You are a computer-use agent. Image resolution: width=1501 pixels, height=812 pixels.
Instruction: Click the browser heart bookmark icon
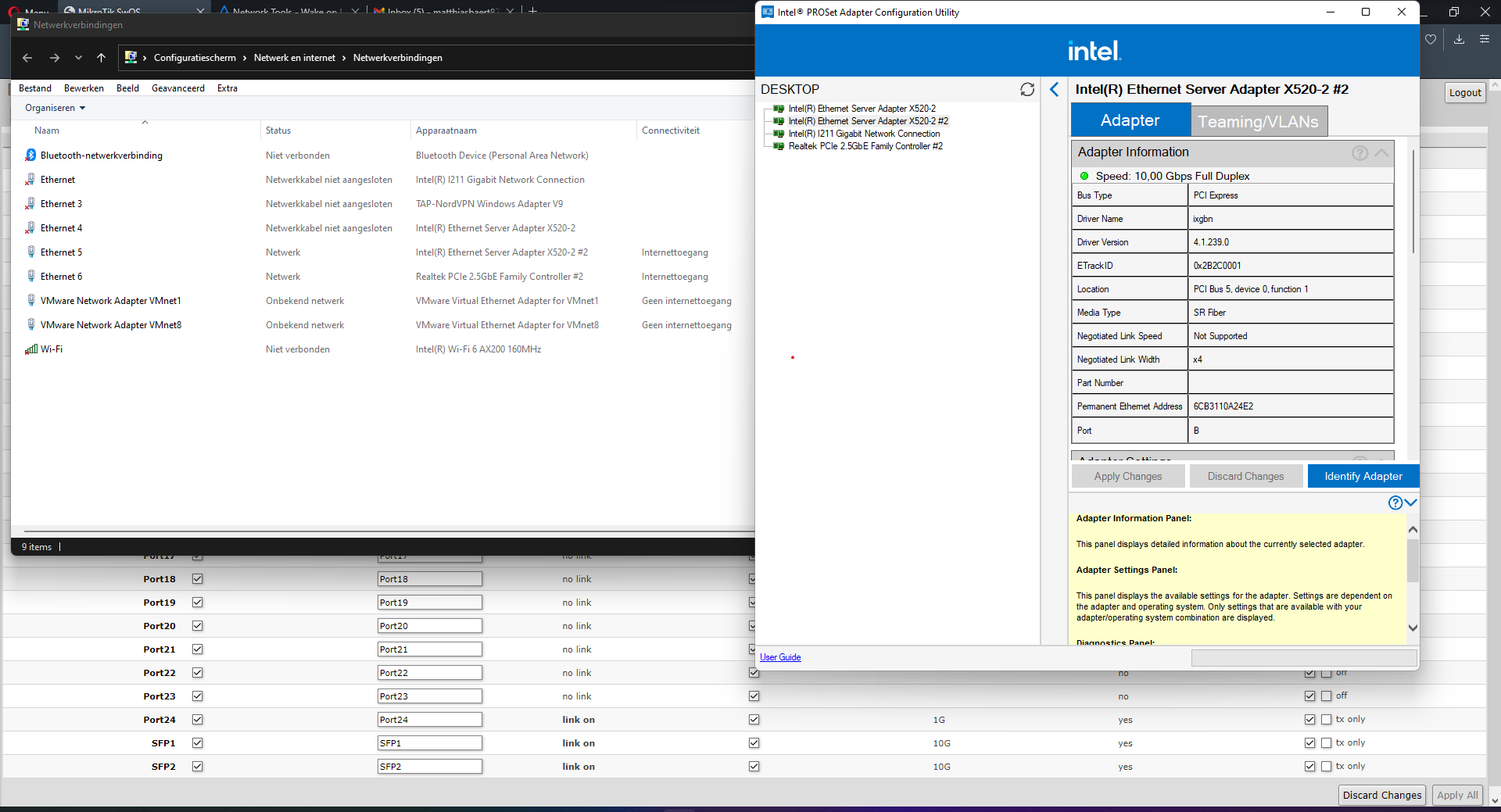coord(1430,39)
